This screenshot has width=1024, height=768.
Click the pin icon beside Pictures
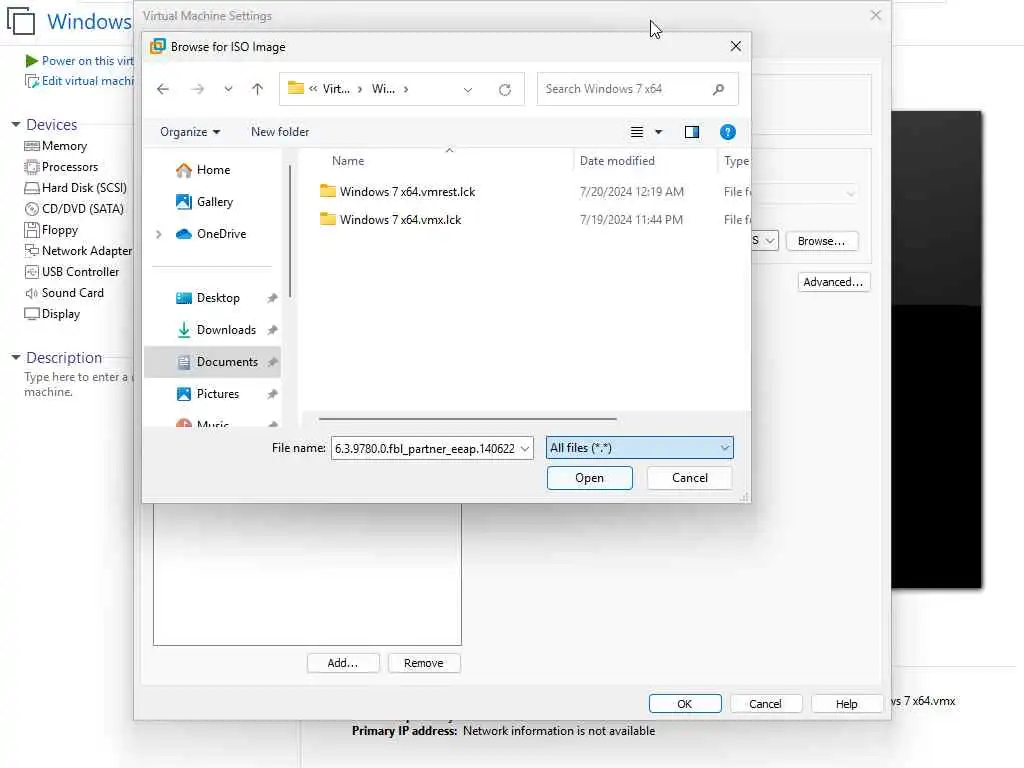point(272,394)
